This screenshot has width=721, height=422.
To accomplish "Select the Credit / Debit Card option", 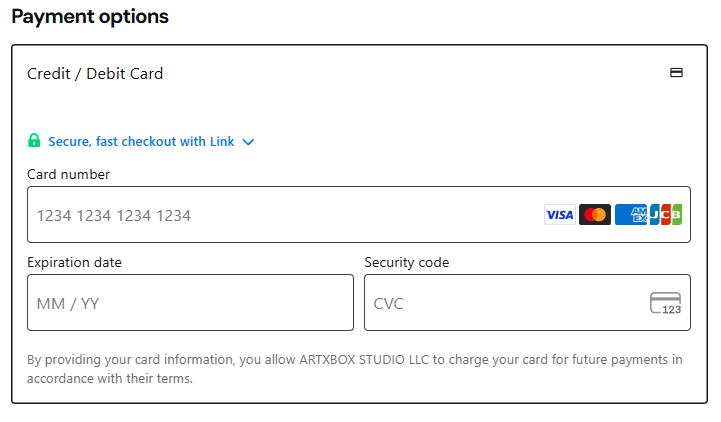I will pyautogui.click(x=95, y=73).
